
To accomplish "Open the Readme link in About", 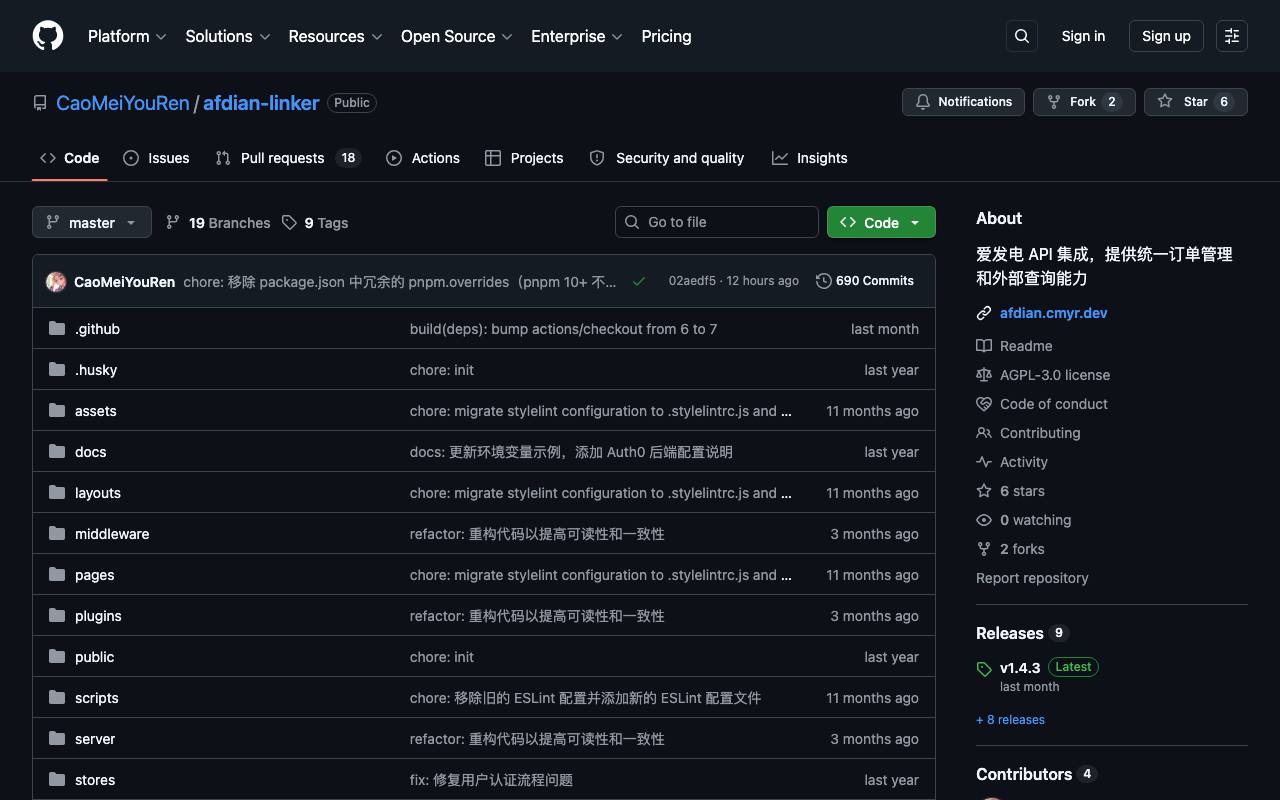I will (x=1026, y=346).
